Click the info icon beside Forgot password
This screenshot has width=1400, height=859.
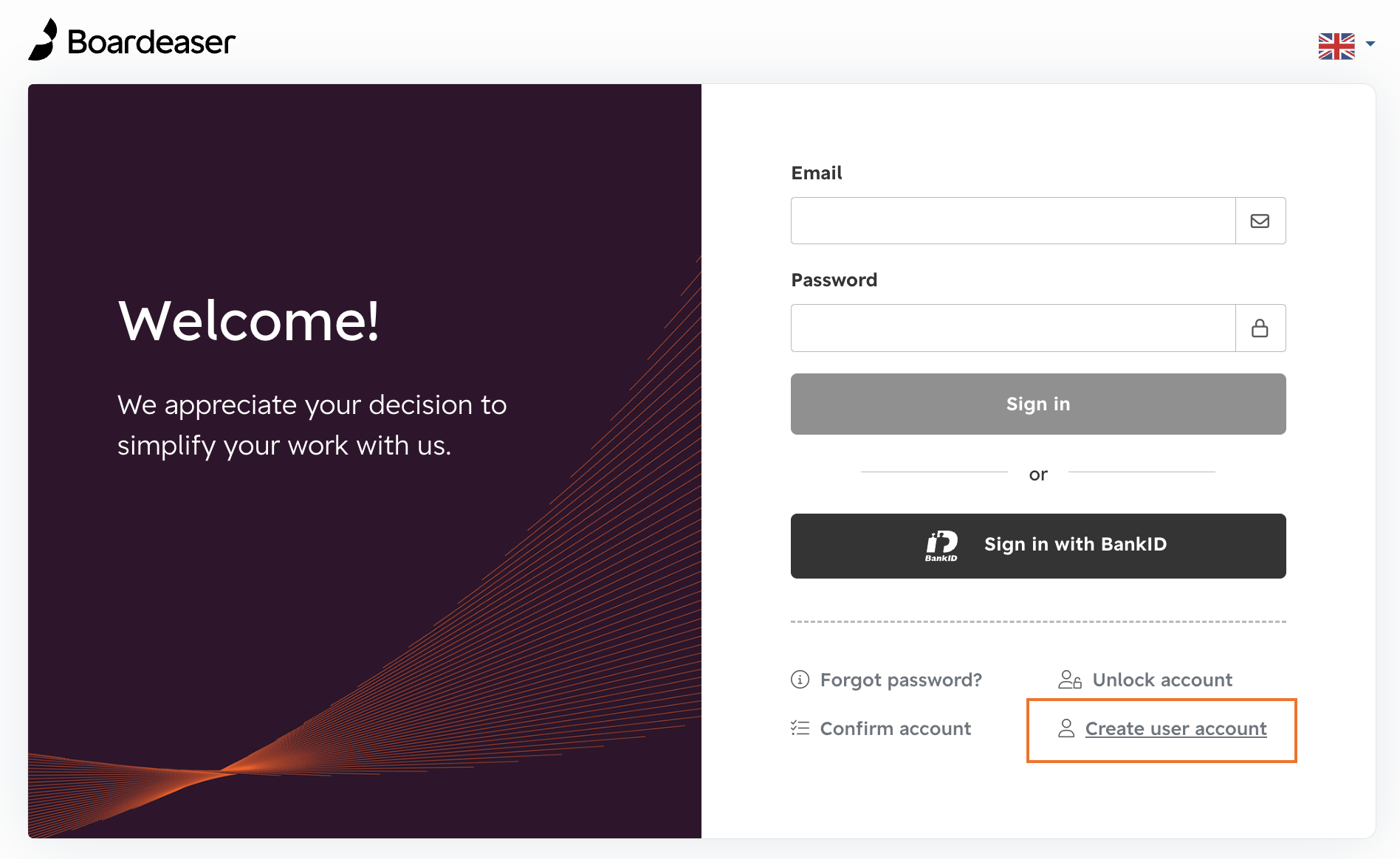pyautogui.click(x=800, y=679)
